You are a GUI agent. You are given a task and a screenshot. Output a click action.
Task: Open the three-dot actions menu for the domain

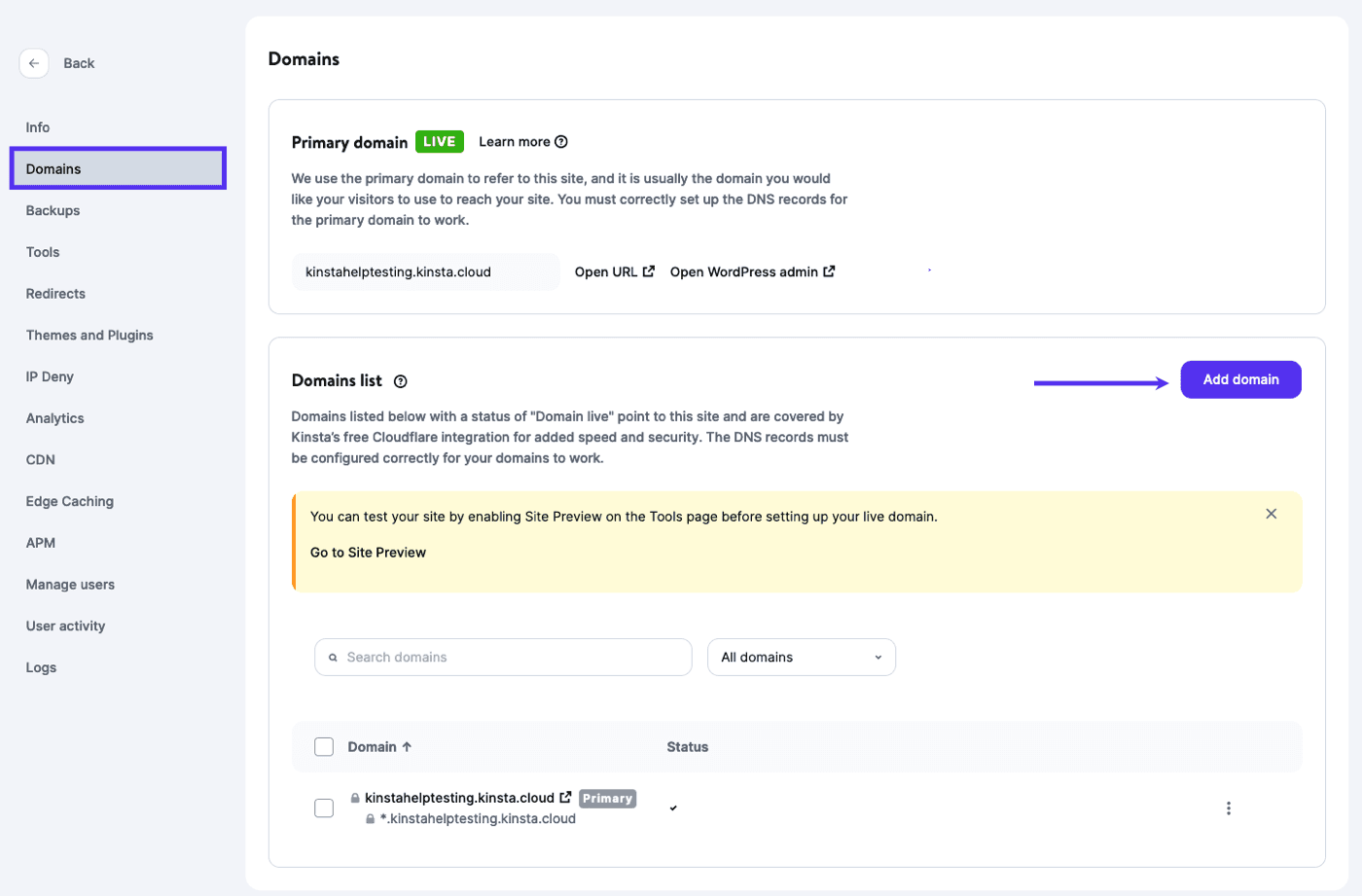point(1229,807)
